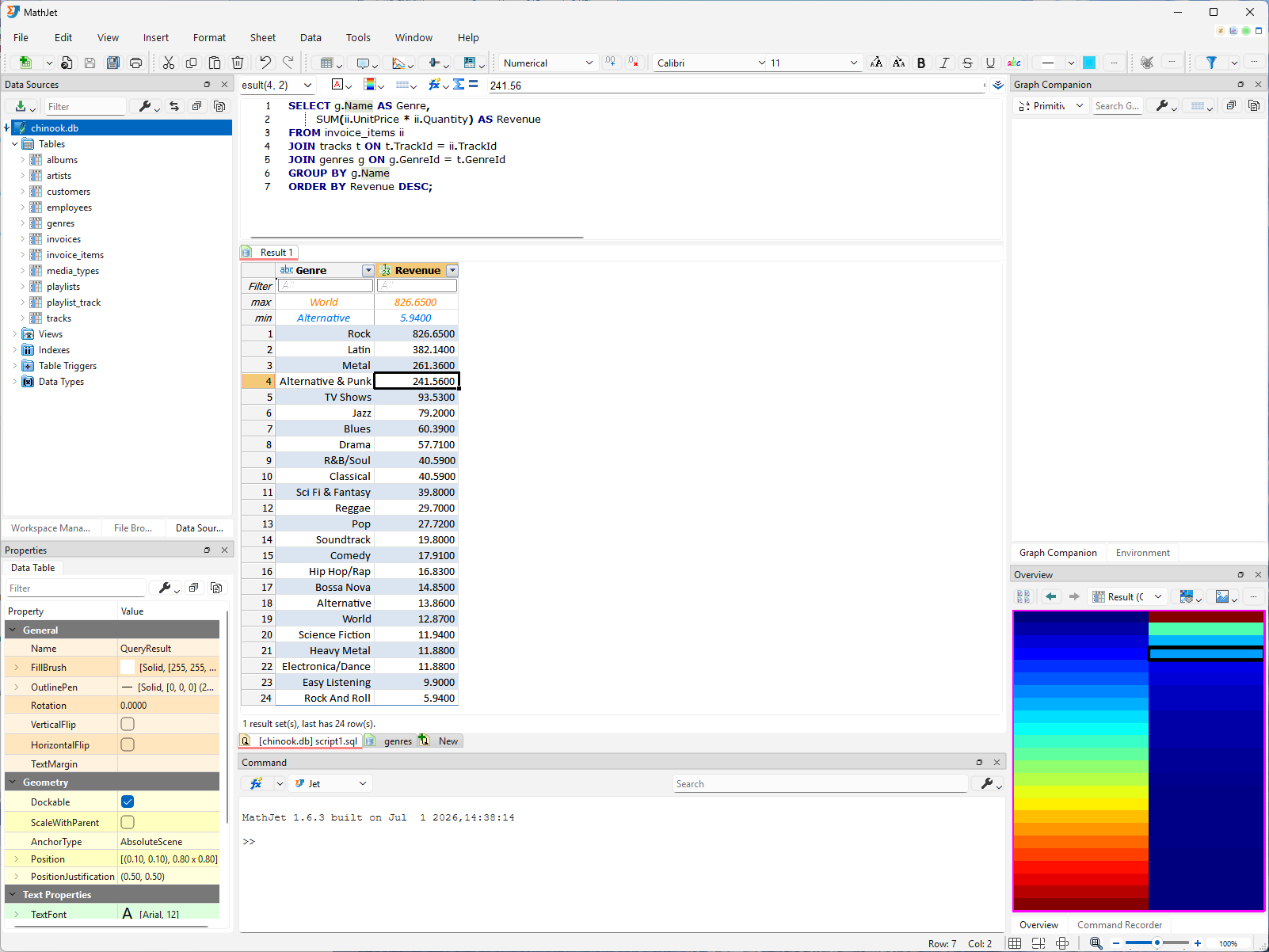Click the Cut scissors icon
1269x952 pixels.
tap(169, 63)
